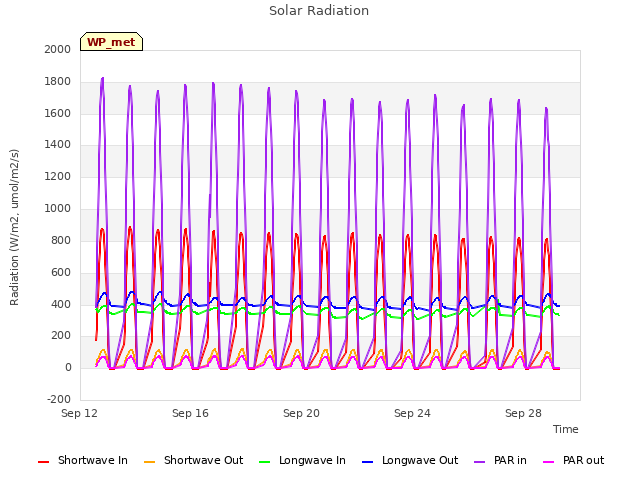Image resolution: width=640 pixels, height=480 pixels.
Task: Toggle the PAR in legend entry
Action: point(500,460)
